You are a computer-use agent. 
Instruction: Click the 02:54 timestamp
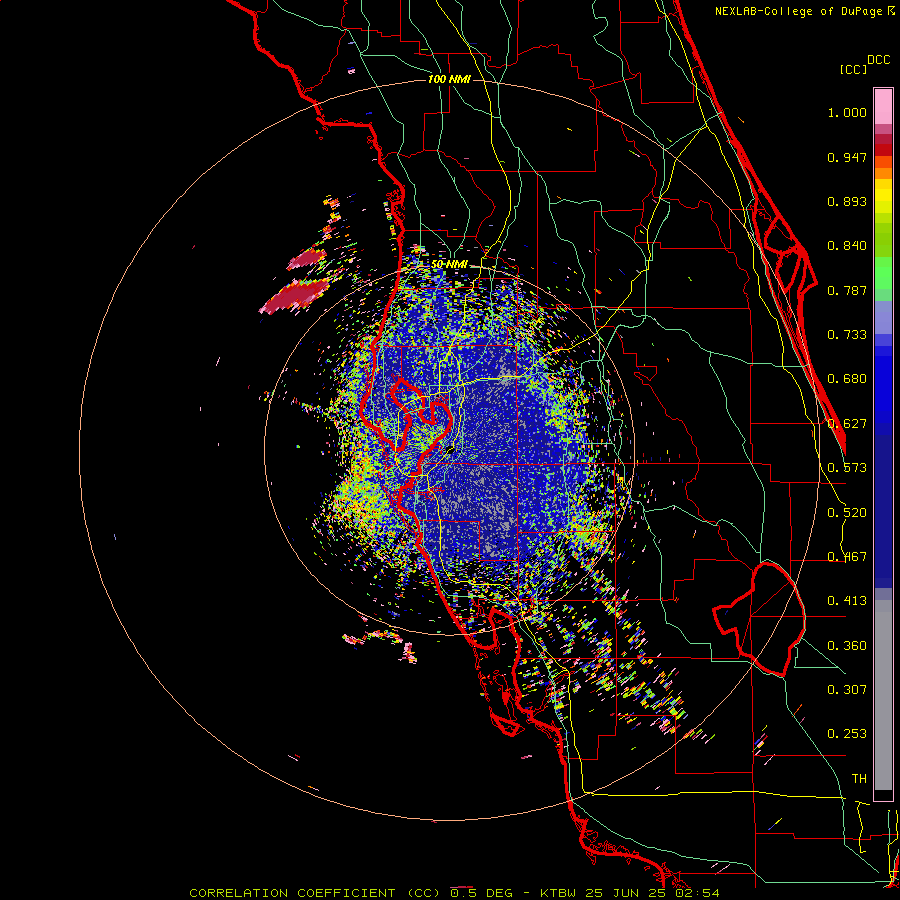[699, 893]
